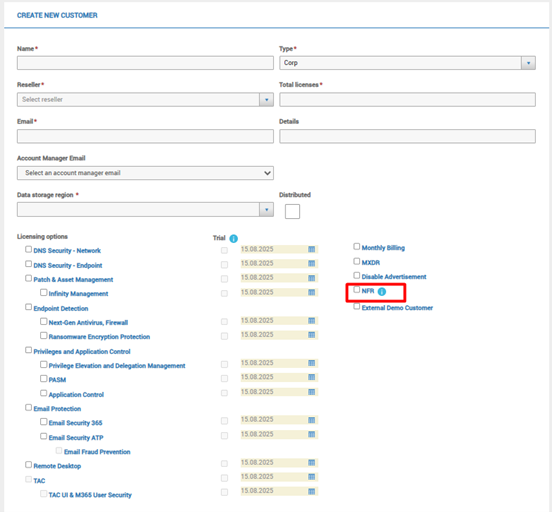Open calendar icon for Infinity Management row
This screenshot has width=552, height=512.
coord(312,292)
